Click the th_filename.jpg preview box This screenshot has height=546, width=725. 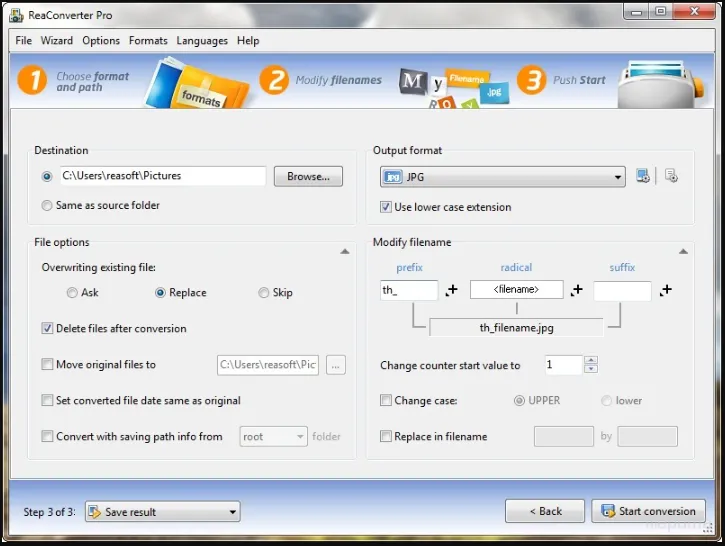pos(516,328)
